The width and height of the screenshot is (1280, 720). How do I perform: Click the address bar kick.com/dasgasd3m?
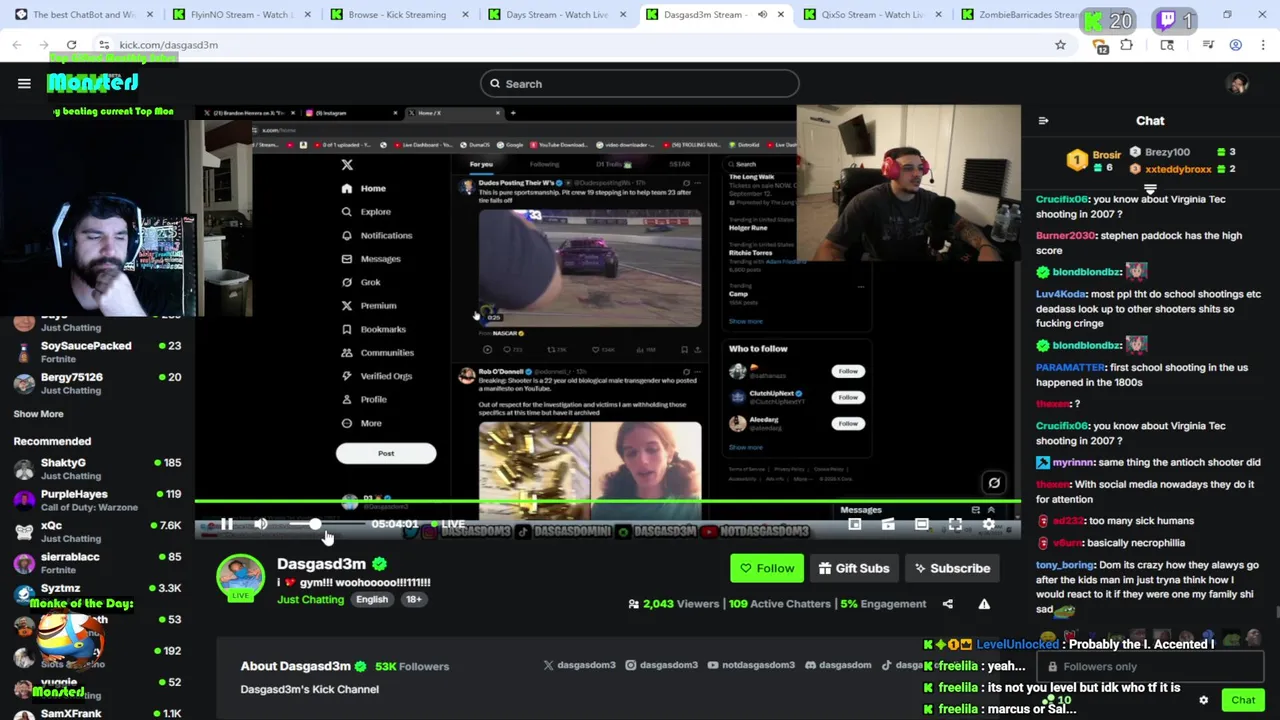(169, 45)
